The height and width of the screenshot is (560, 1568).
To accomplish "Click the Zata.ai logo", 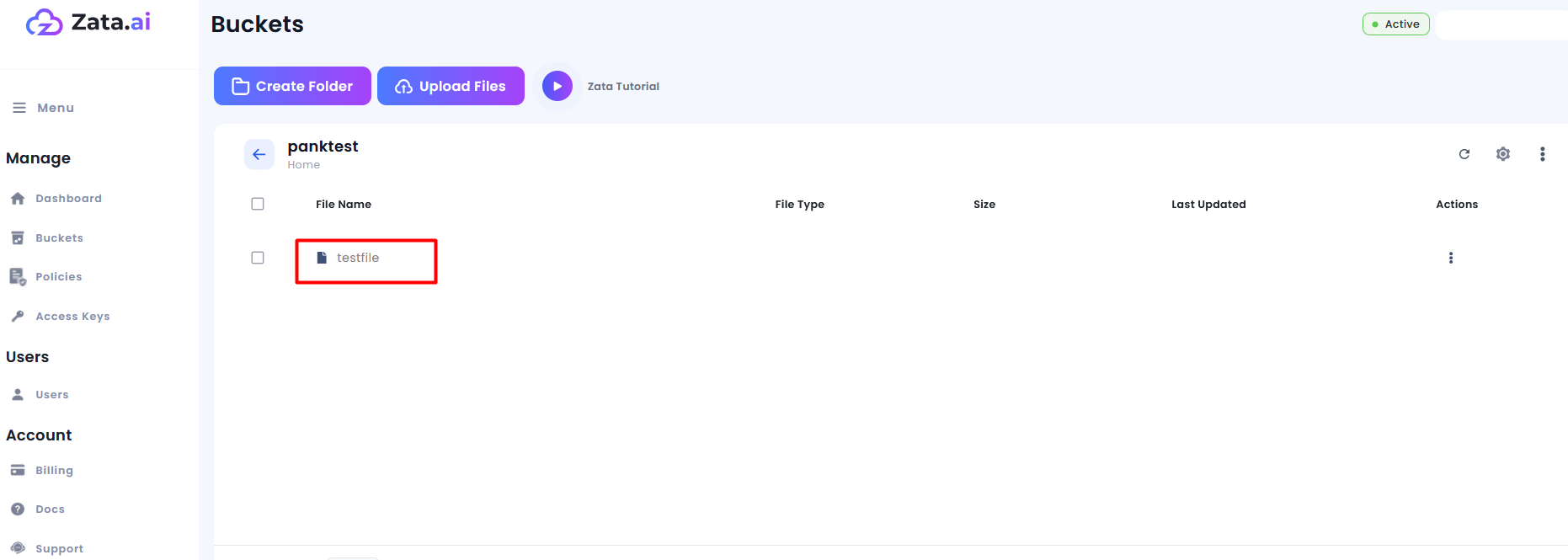I will click(88, 23).
